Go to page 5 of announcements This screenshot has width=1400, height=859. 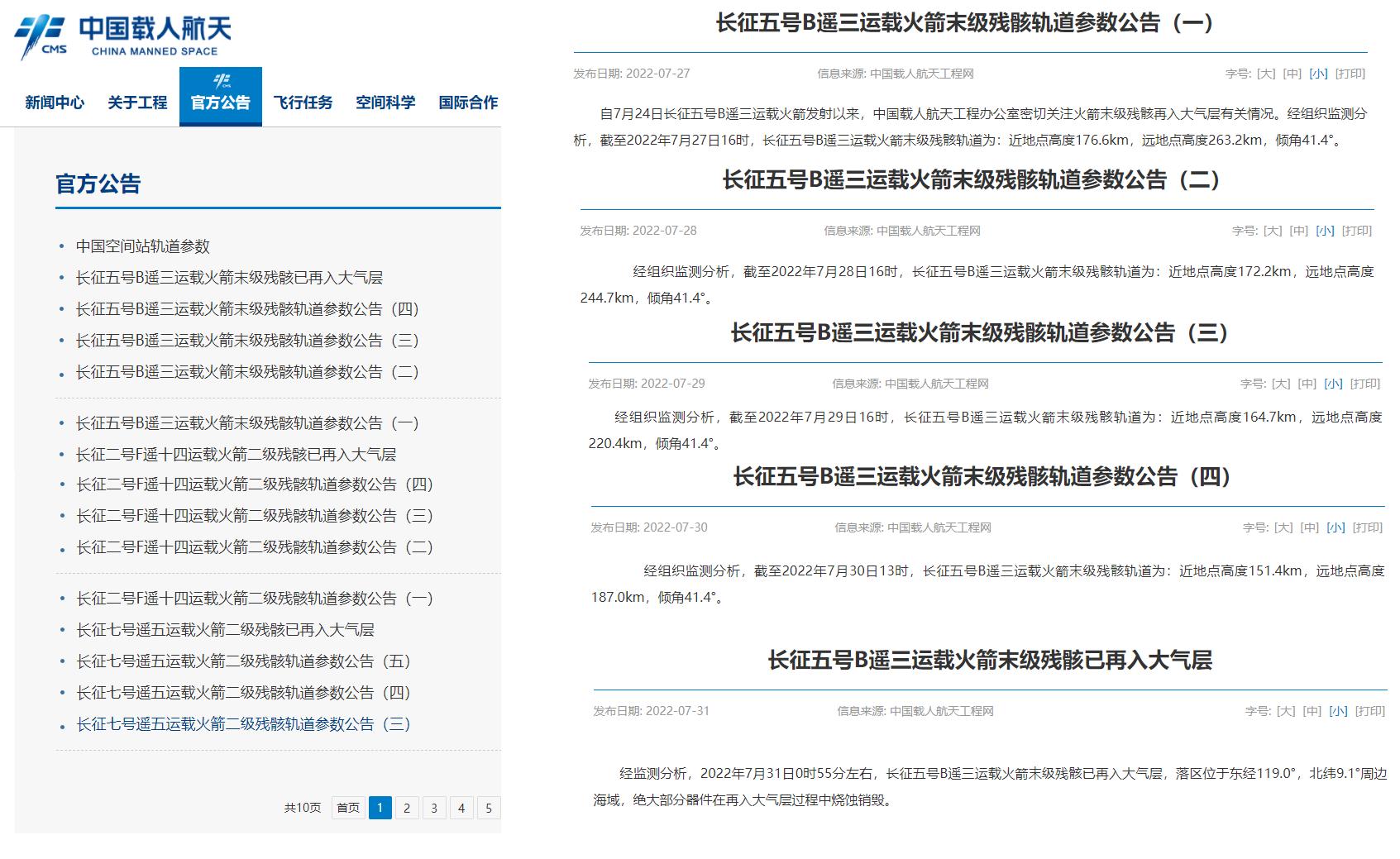point(488,809)
